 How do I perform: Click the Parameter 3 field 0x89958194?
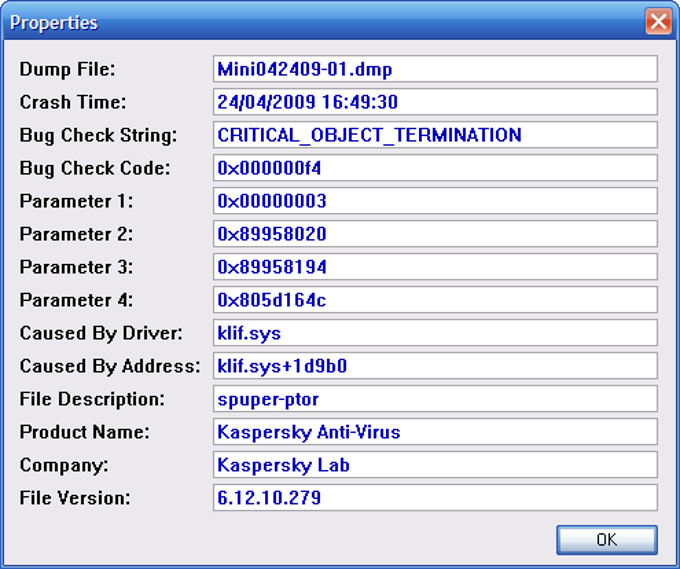pos(435,266)
